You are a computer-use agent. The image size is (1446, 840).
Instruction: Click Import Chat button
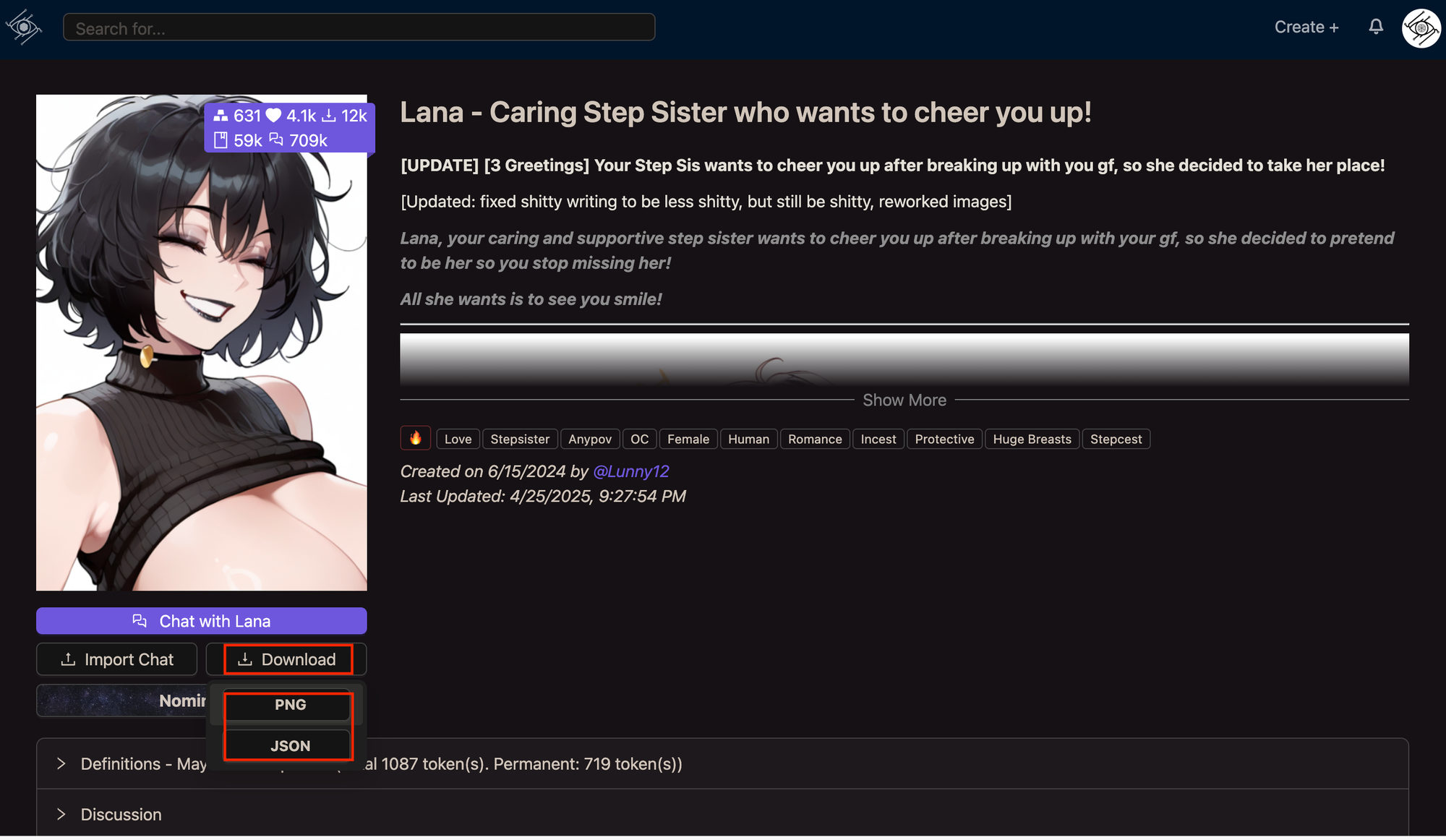pos(116,659)
